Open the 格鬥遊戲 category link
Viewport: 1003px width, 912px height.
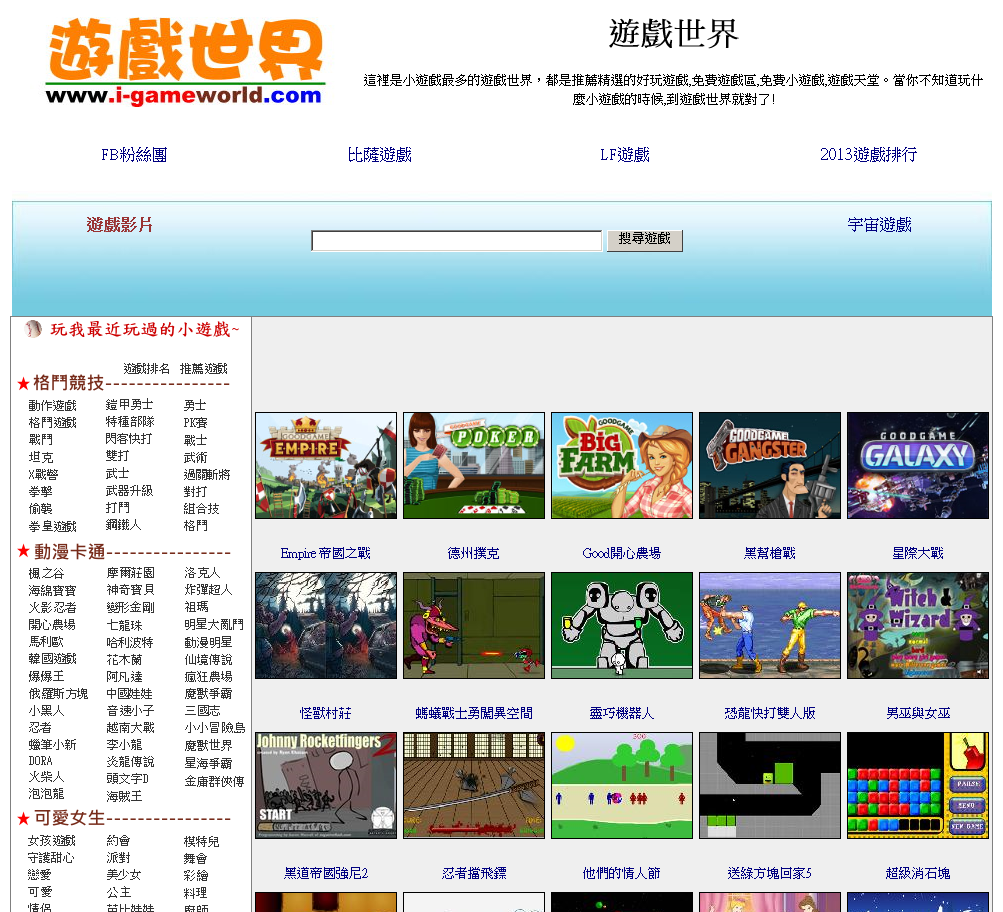[52, 423]
